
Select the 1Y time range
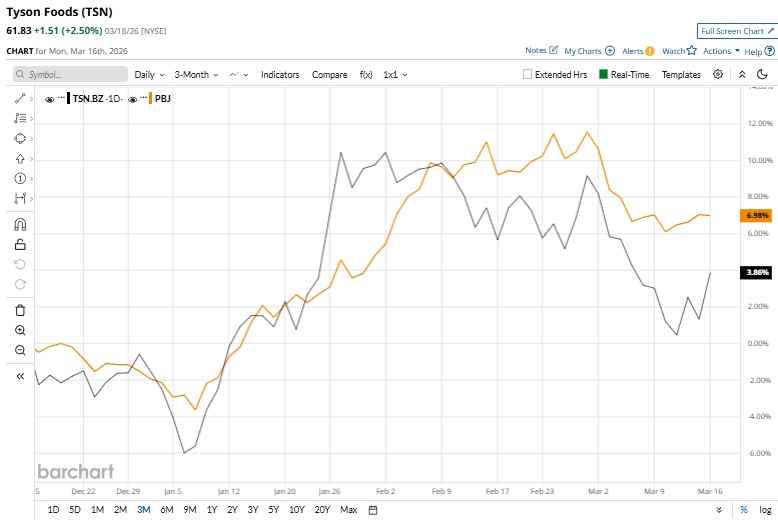[211, 510]
